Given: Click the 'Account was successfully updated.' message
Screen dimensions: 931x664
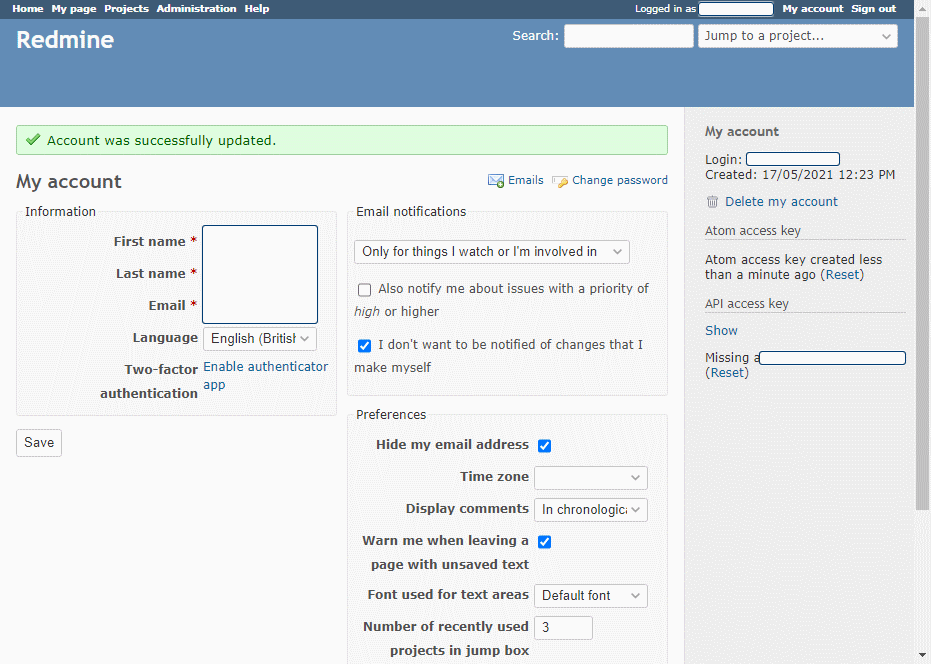Looking at the screenshot, I should click(x=162, y=141).
